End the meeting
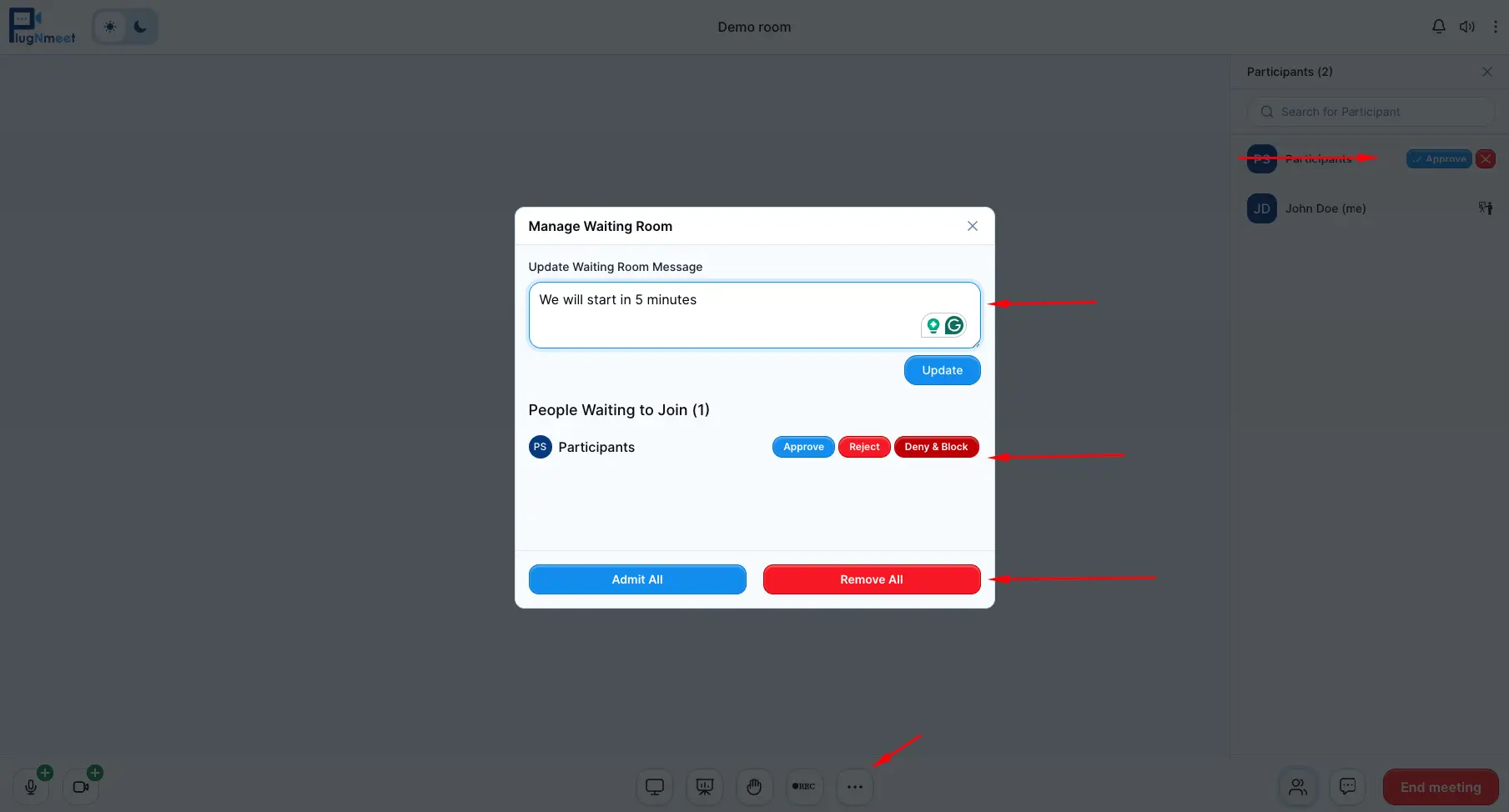The width and height of the screenshot is (1509, 812). tap(1440, 786)
